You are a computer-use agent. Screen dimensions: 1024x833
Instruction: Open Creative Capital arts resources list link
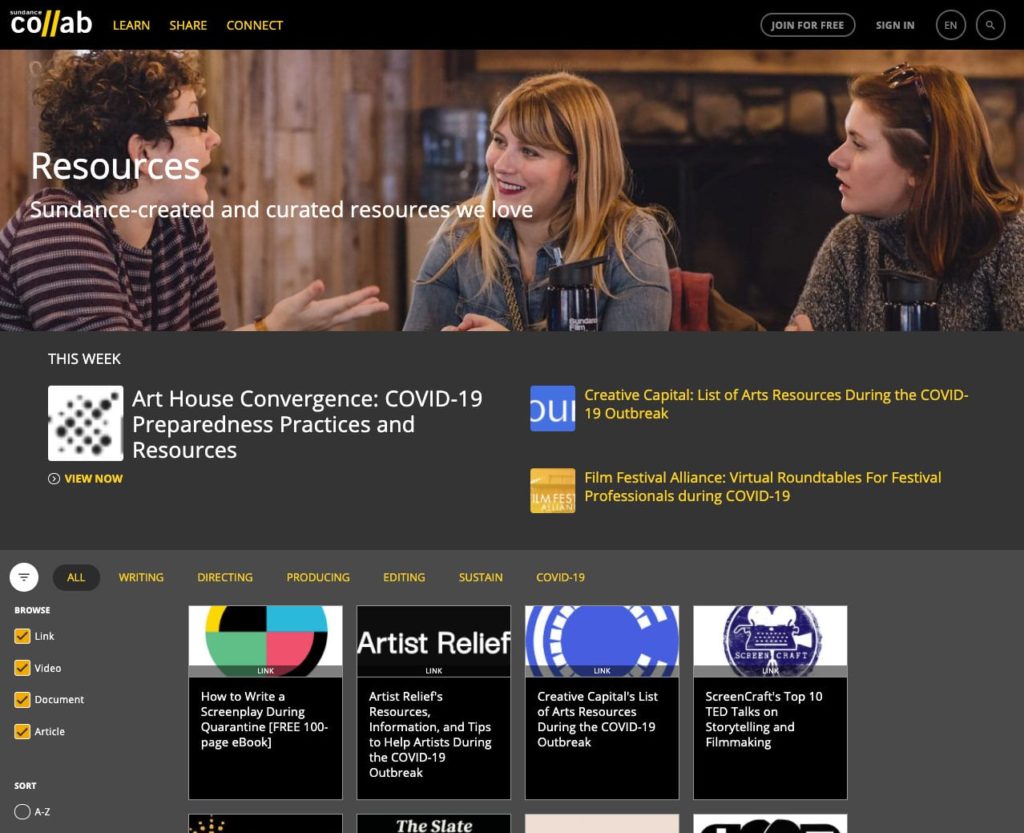point(776,404)
